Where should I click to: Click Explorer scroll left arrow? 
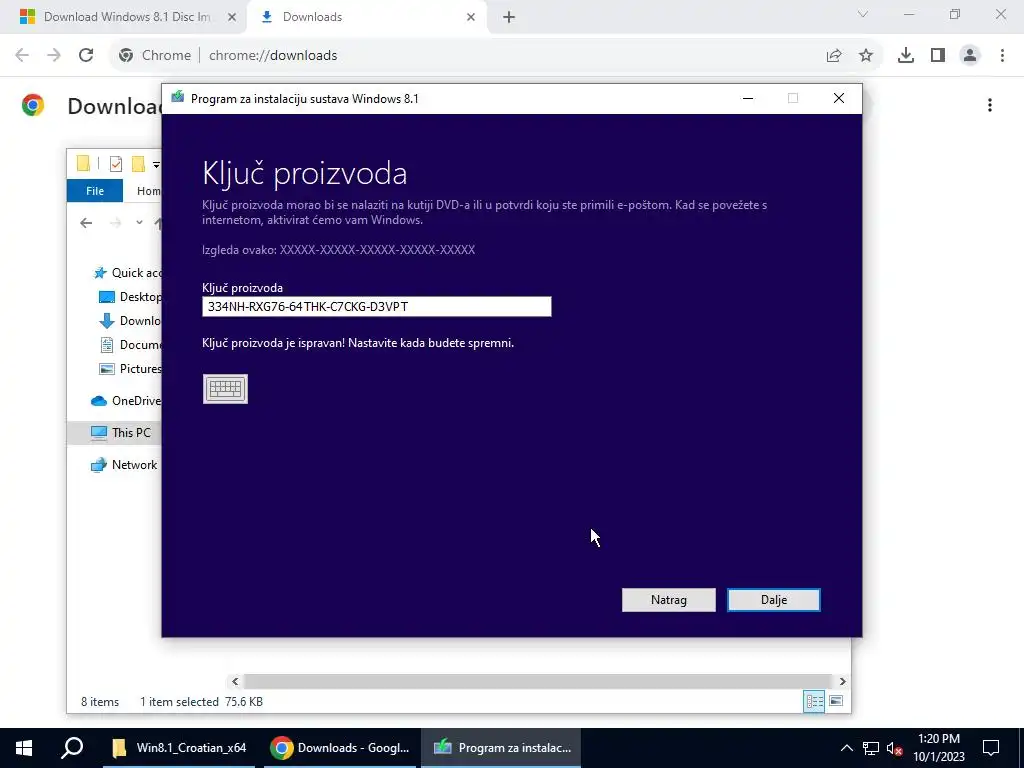click(x=235, y=681)
